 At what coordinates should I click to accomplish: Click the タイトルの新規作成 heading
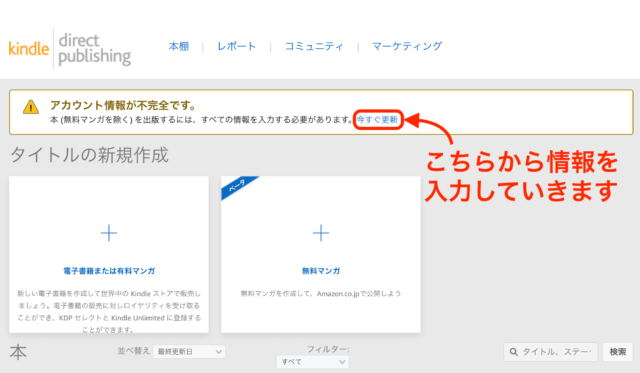click(89, 155)
